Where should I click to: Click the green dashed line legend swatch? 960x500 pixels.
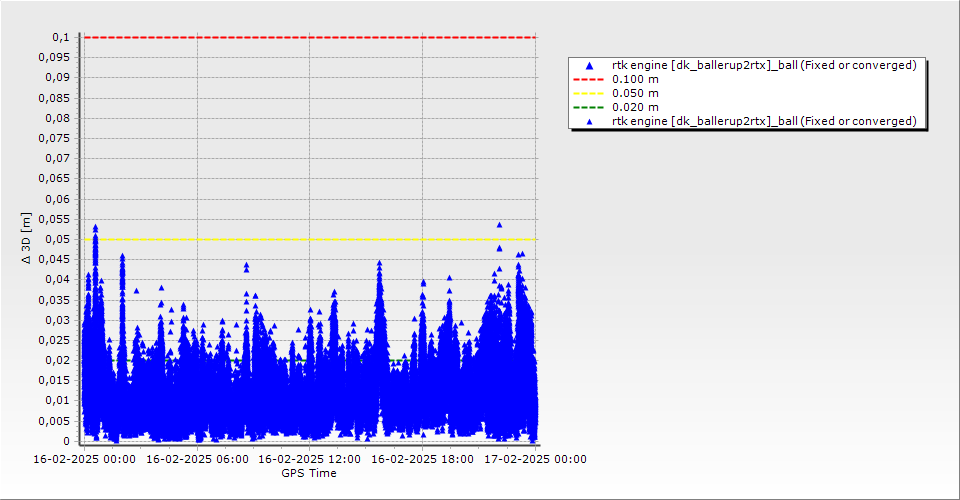[x=588, y=108]
